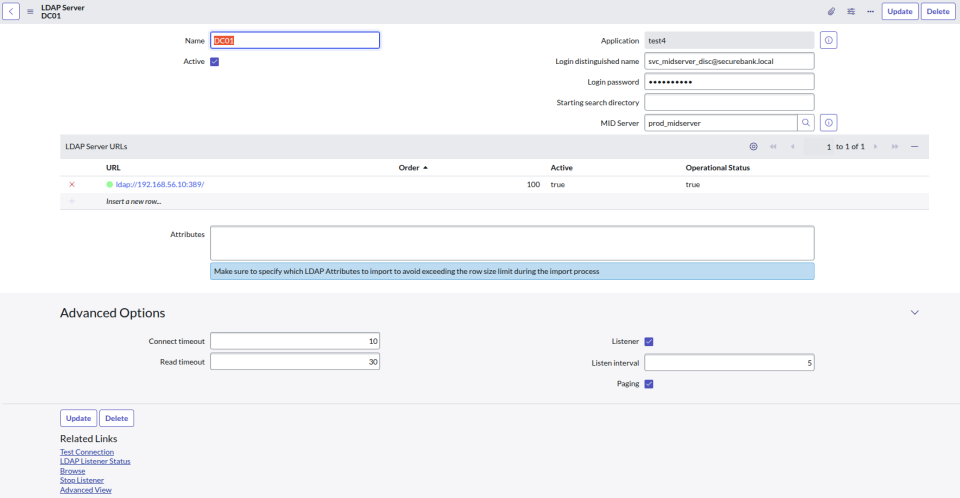
Task: Personalize LDAP Server URLs list gear icon
Action: [754, 146]
